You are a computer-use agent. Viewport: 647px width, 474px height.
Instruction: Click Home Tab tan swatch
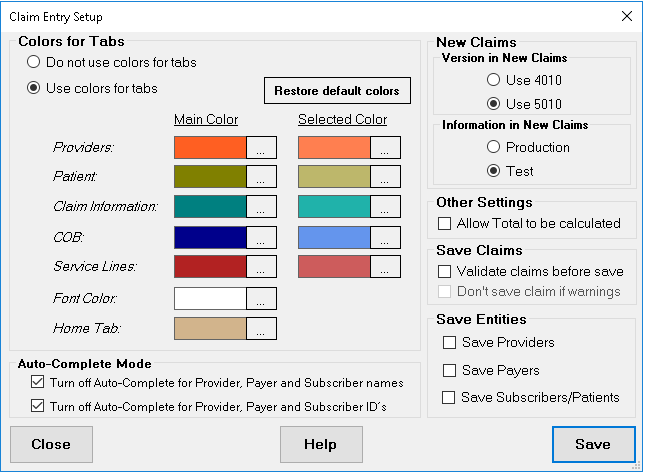click(210, 328)
